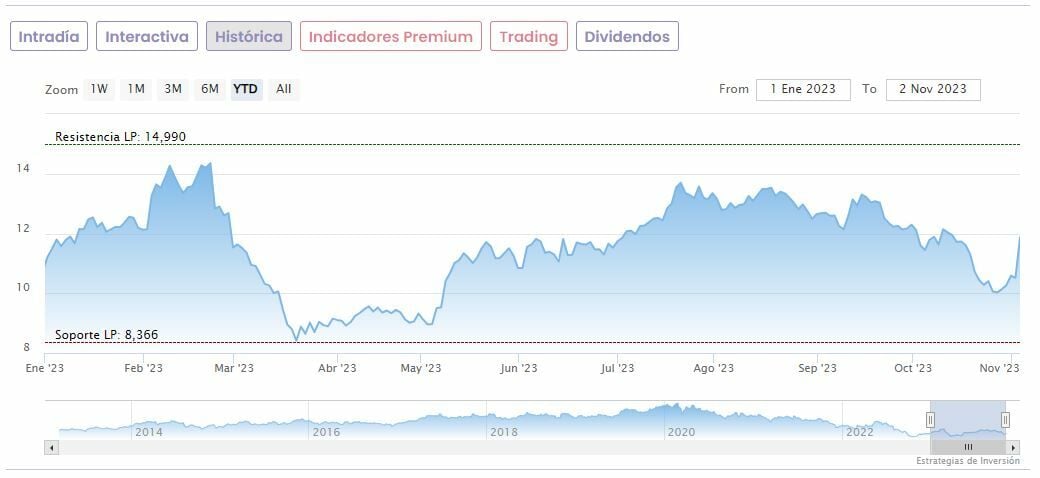Click the scrollbar thumb grip
Image resolution: width=1040 pixels, height=478 pixels.
tap(968, 447)
